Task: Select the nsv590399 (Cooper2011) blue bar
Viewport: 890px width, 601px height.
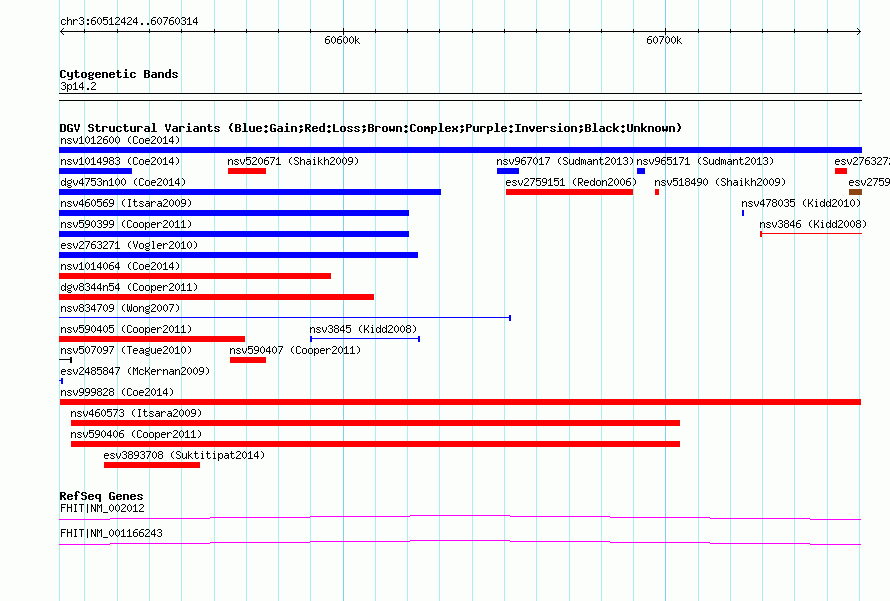Action: (234, 234)
